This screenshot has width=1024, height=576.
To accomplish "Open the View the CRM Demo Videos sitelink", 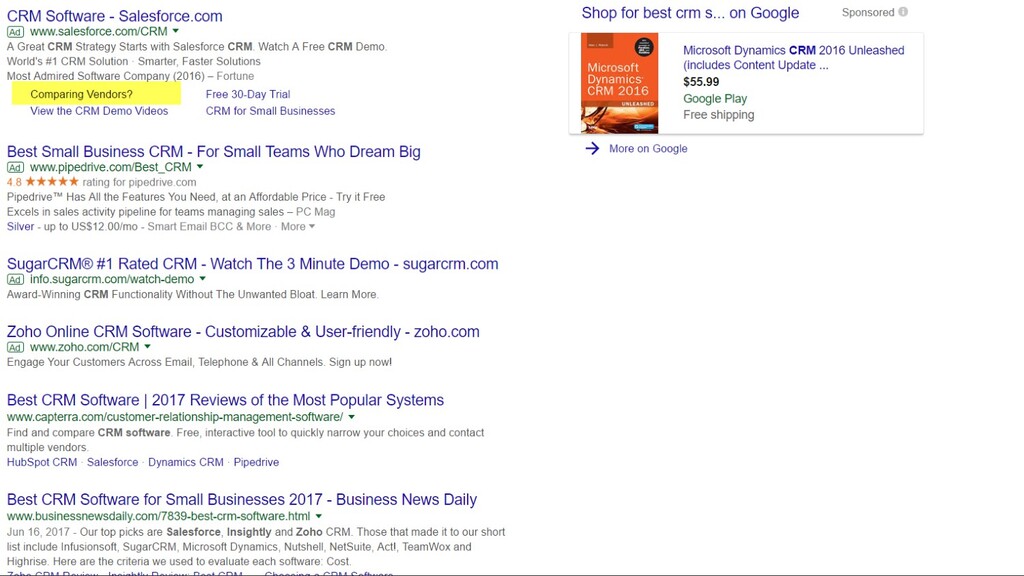I will pos(99,111).
